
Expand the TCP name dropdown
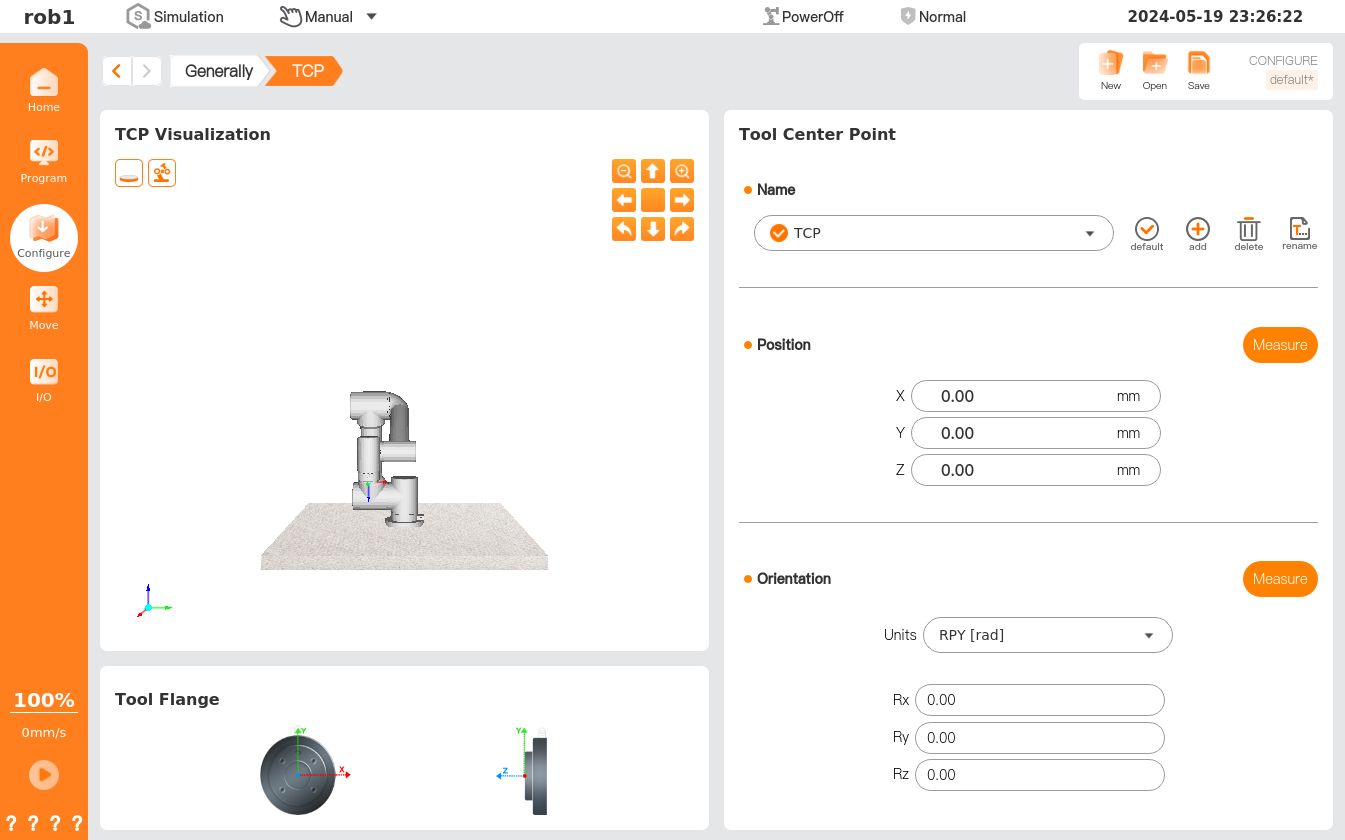pyautogui.click(x=933, y=233)
